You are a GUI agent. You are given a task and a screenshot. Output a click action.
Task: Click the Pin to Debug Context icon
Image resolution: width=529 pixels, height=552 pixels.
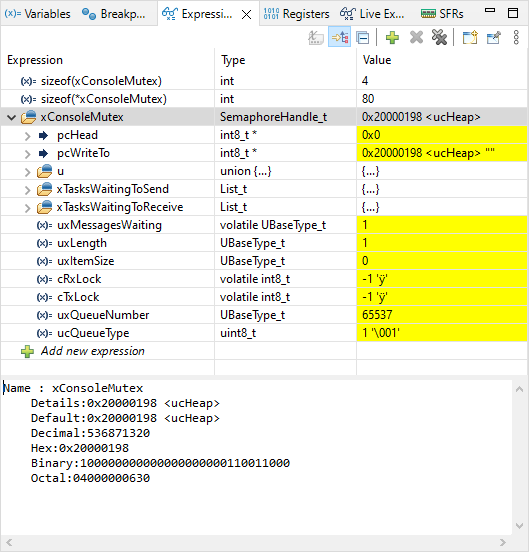click(x=493, y=37)
